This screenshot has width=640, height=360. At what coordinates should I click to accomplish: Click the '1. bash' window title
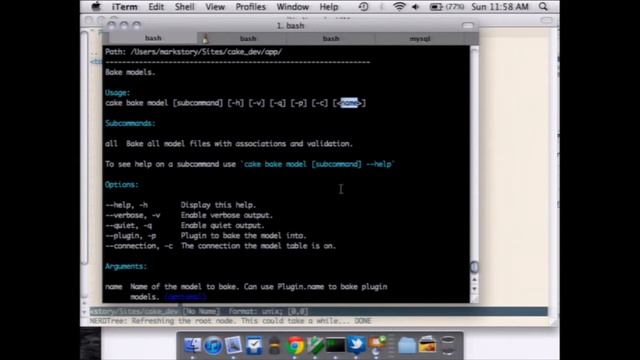pyautogui.click(x=290, y=26)
